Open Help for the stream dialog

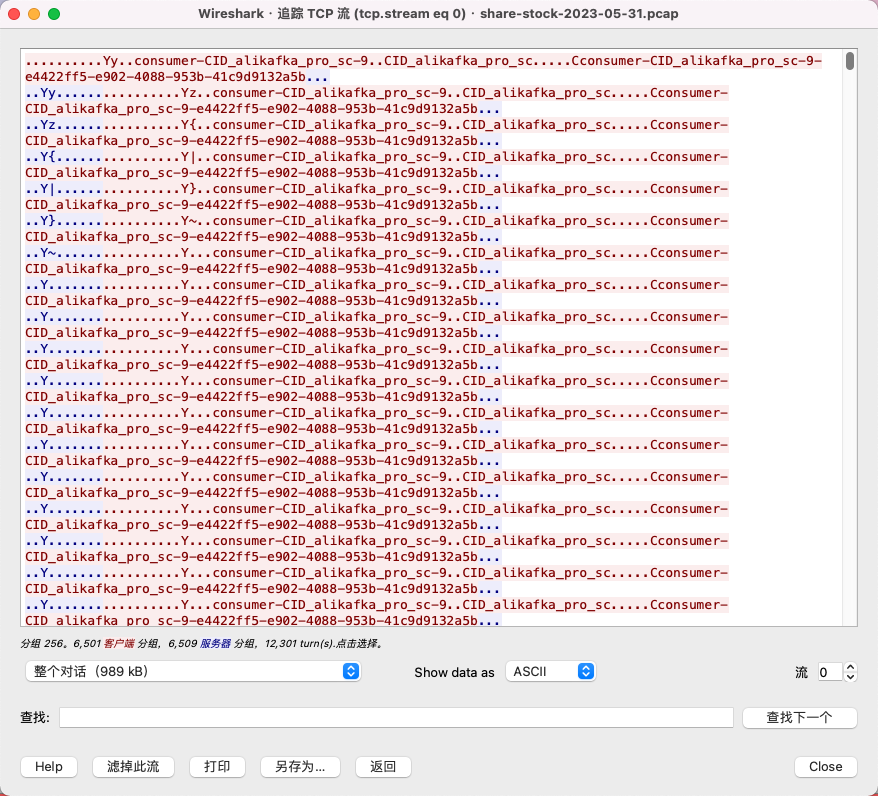click(49, 767)
